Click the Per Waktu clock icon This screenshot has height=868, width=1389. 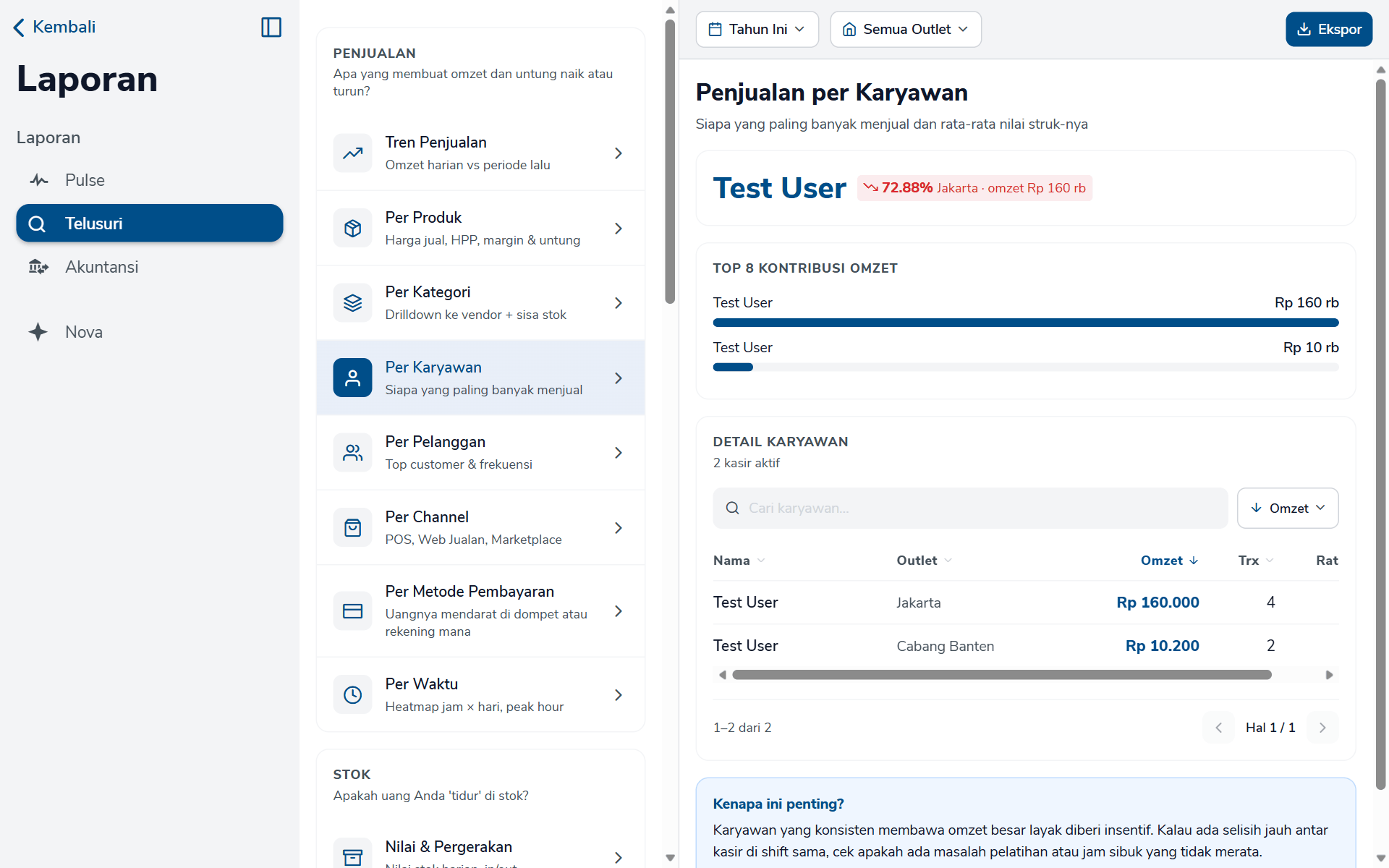click(x=352, y=695)
